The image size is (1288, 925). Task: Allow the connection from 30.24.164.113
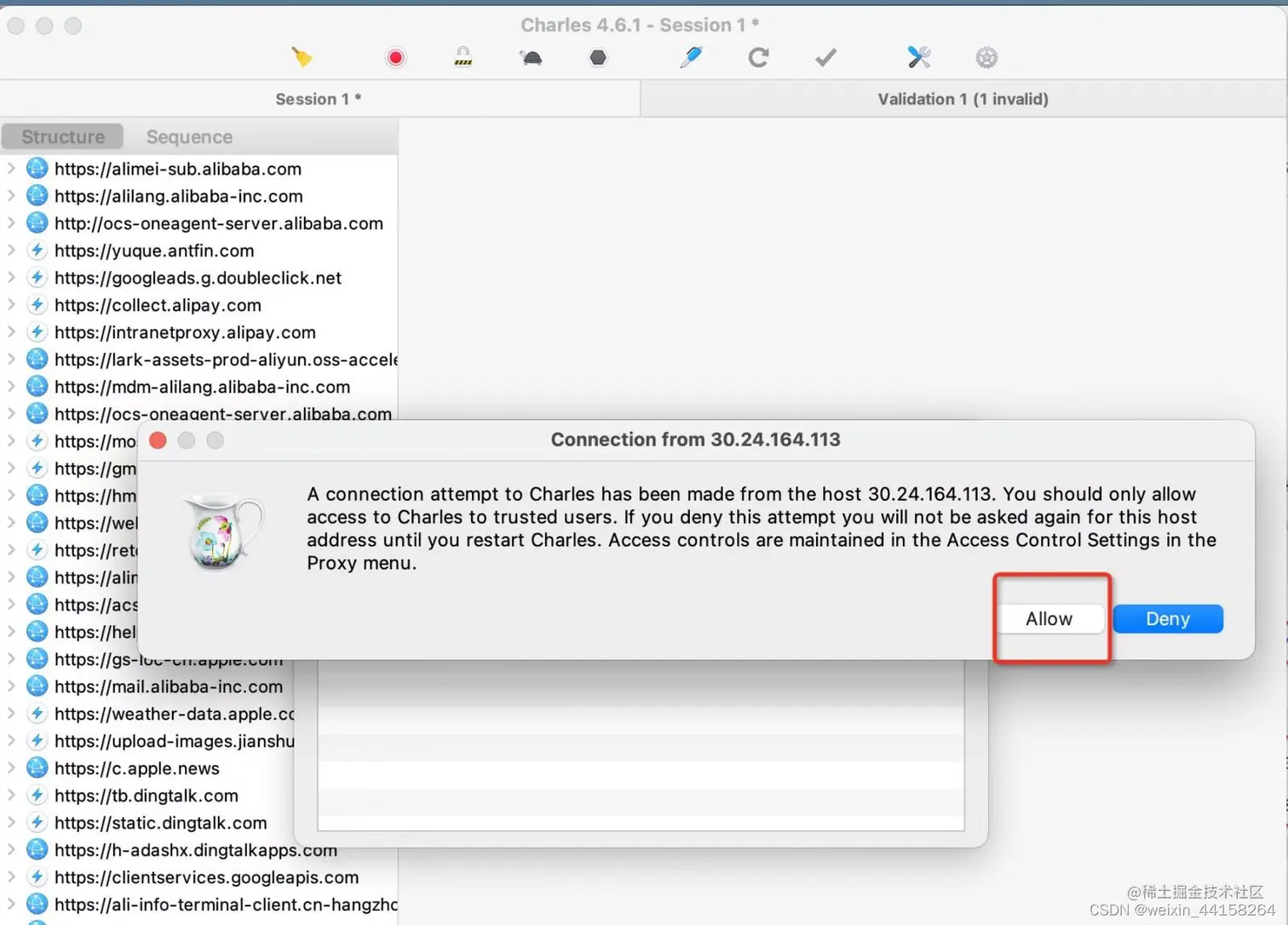(x=1049, y=618)
